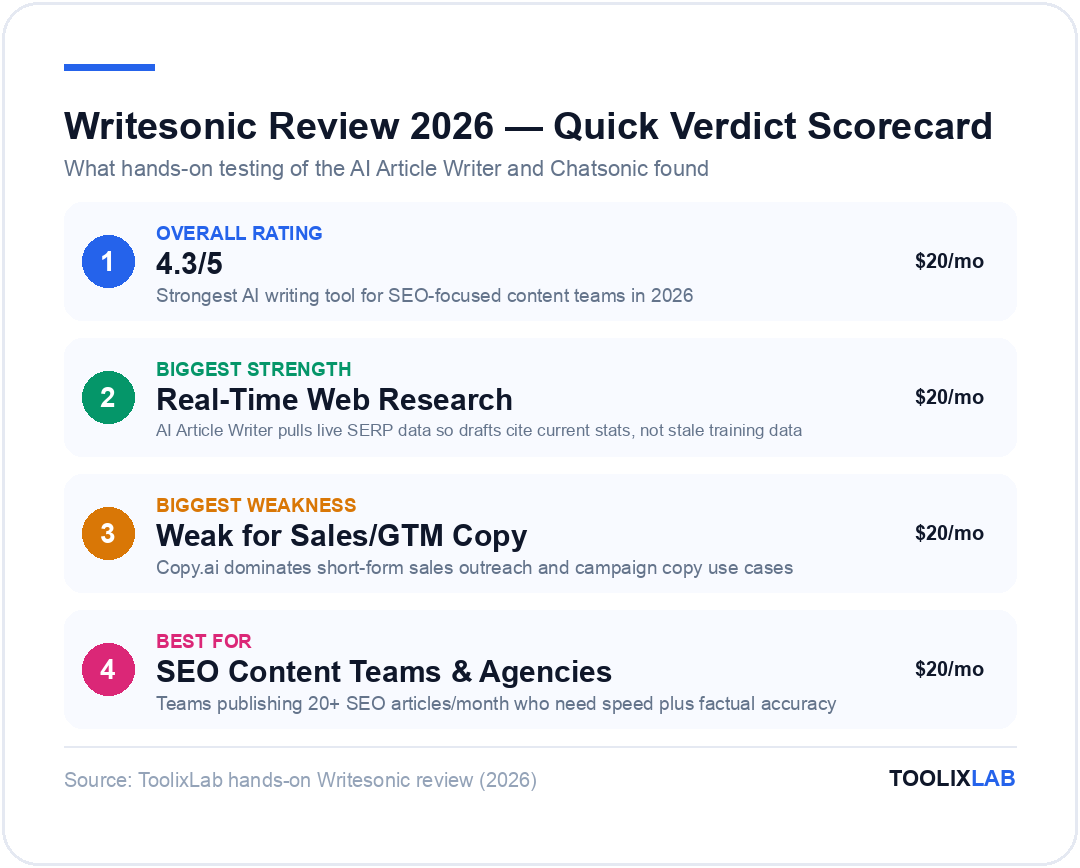Click the 'Source: ToolixLab hands-on Writesonic review' line

300,780
